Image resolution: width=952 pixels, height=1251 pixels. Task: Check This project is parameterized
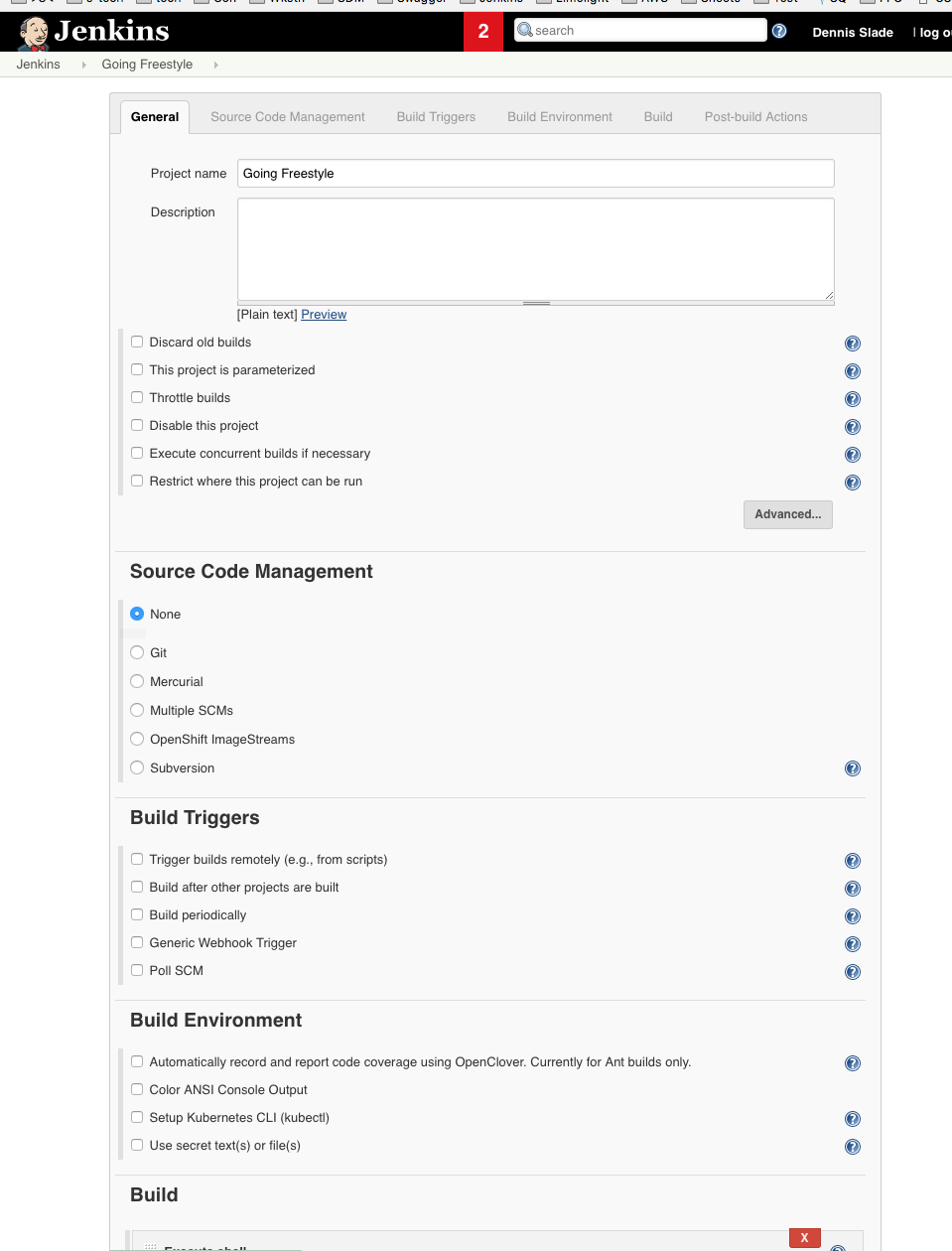(137, 369)
